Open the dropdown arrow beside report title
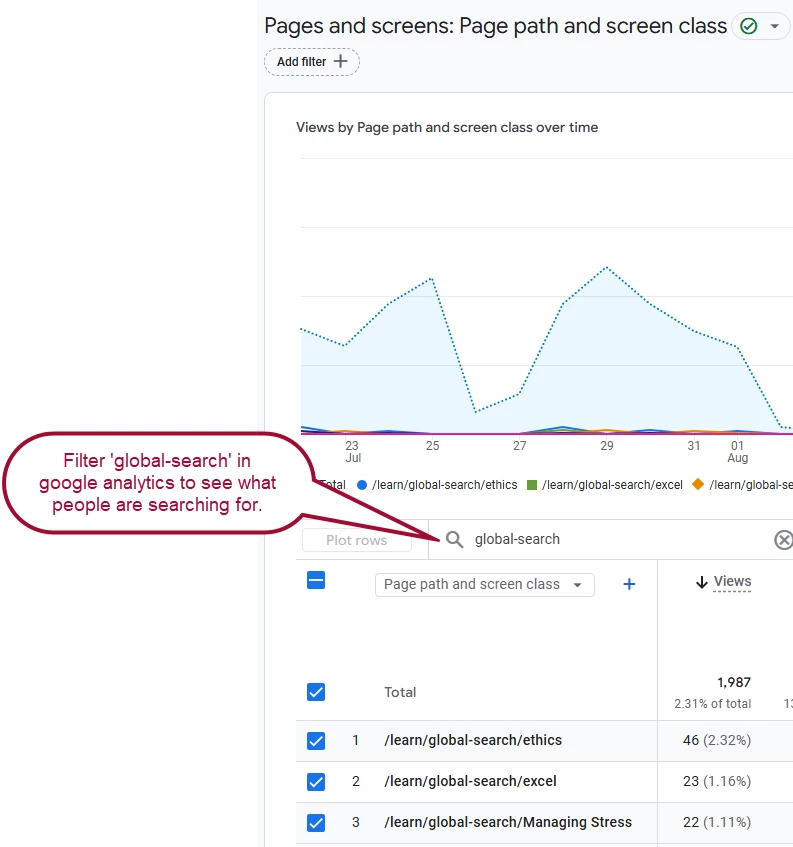 coord(775,26)
